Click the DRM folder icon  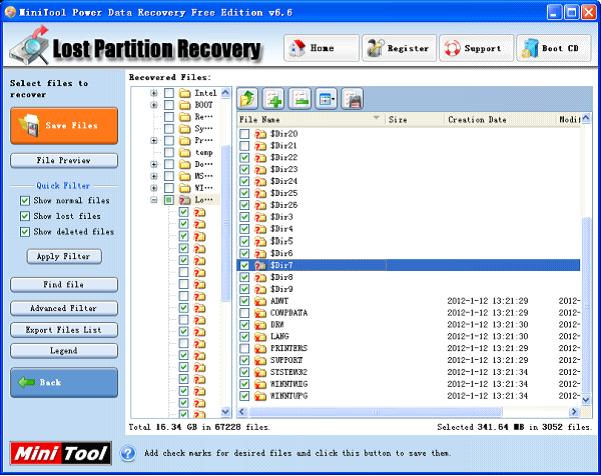[261, 325]
